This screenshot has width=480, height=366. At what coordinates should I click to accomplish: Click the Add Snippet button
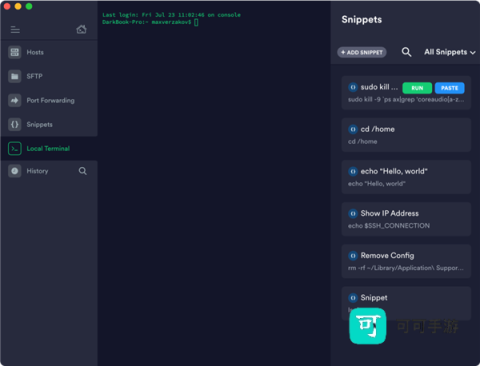pyautogui.click(x=362, y=52)
